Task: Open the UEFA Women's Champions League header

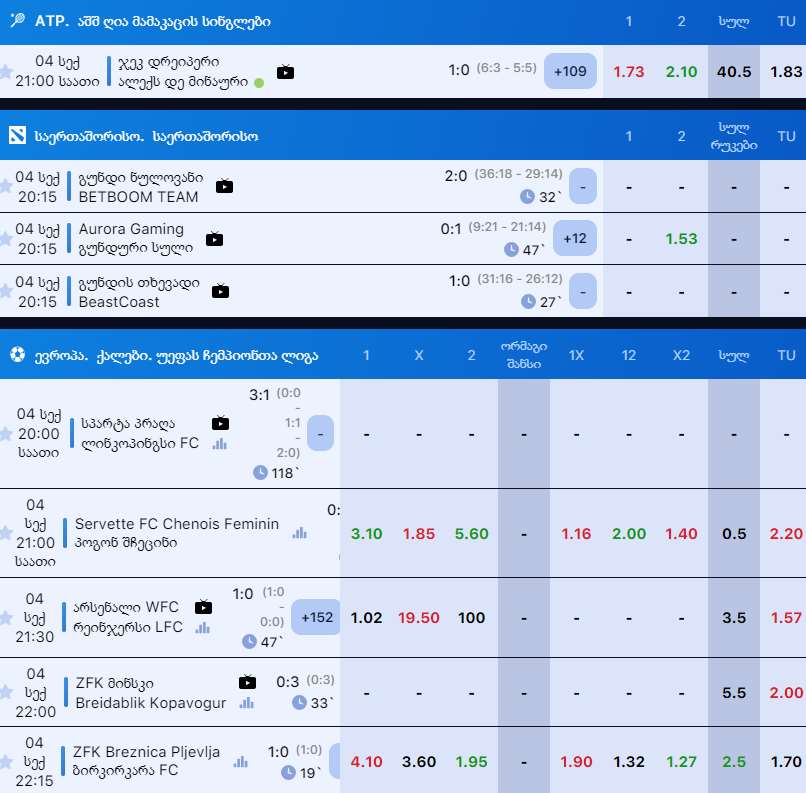Action: [x=176, y=355]
